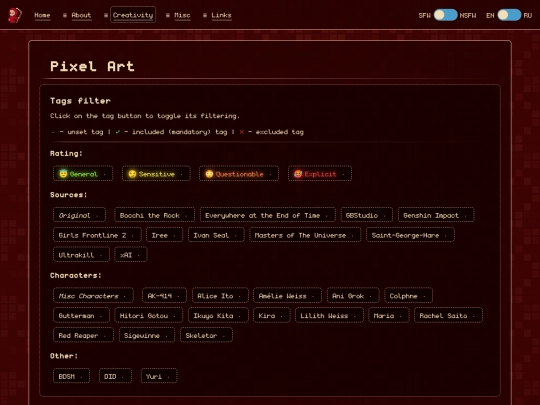The height and width of the screenshot is (405, 540).
Task: Toggle the General rating tag
Action: (x=83, y=174)
